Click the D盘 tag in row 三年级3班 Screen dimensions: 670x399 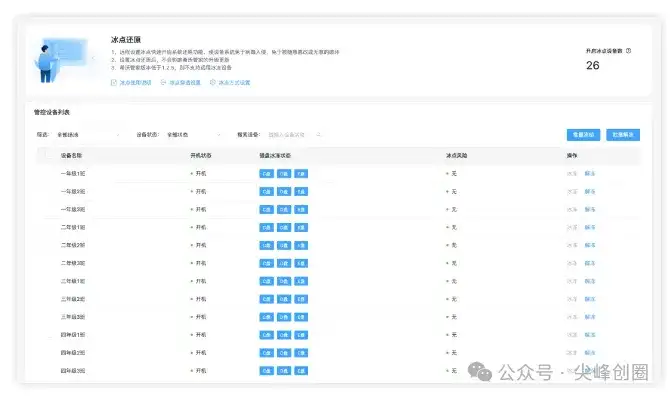[x=284, y=317]
